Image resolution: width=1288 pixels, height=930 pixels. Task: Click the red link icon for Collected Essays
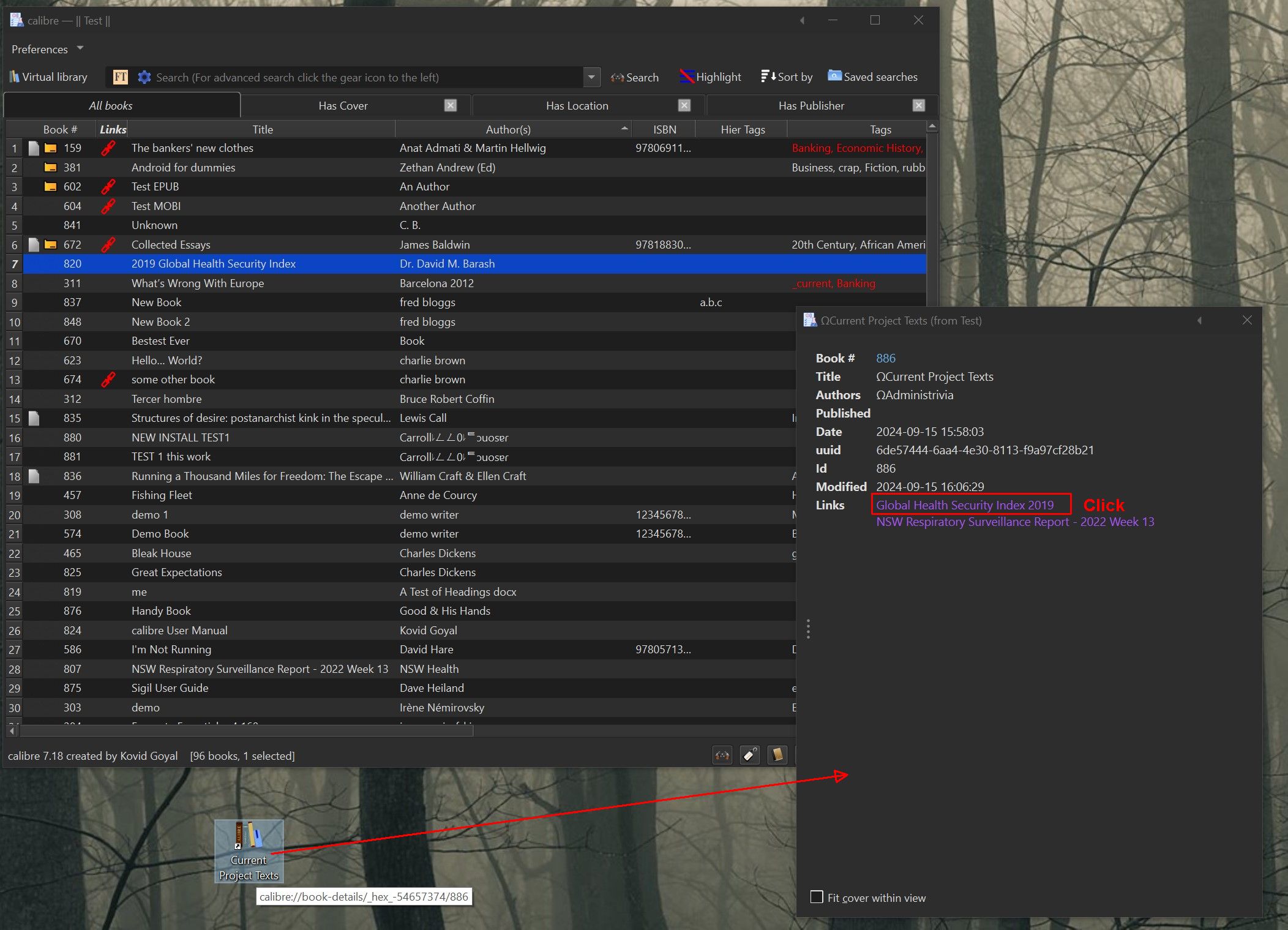click(x=108, y=244)
